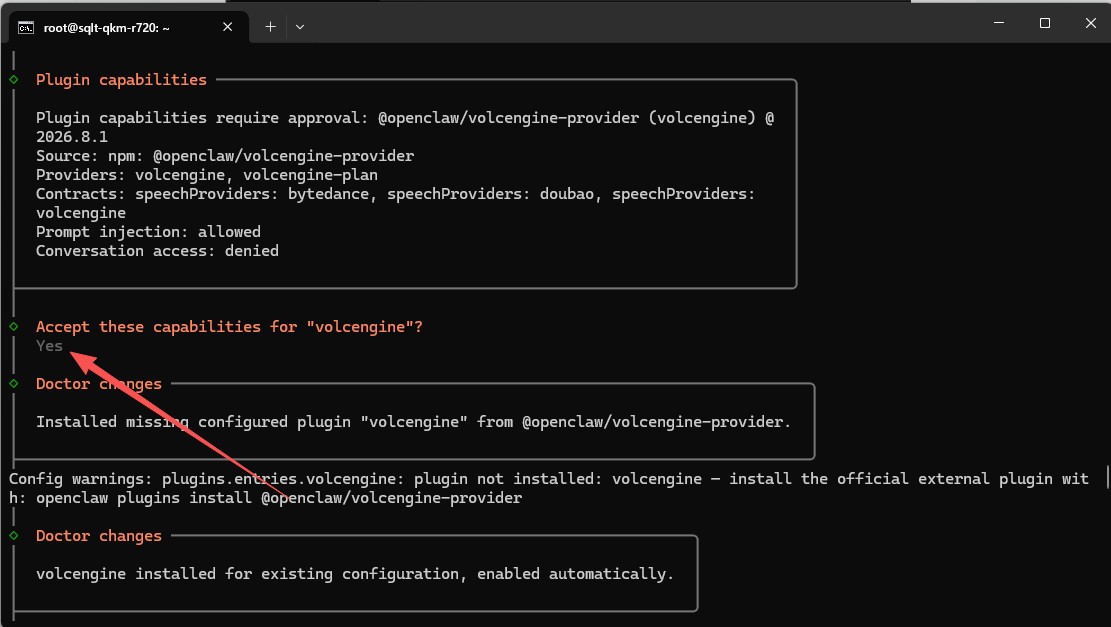Maximize the terminal window
Image resolution: width=1111 pixels, height=627 pixels.
tap(1044, 23)
